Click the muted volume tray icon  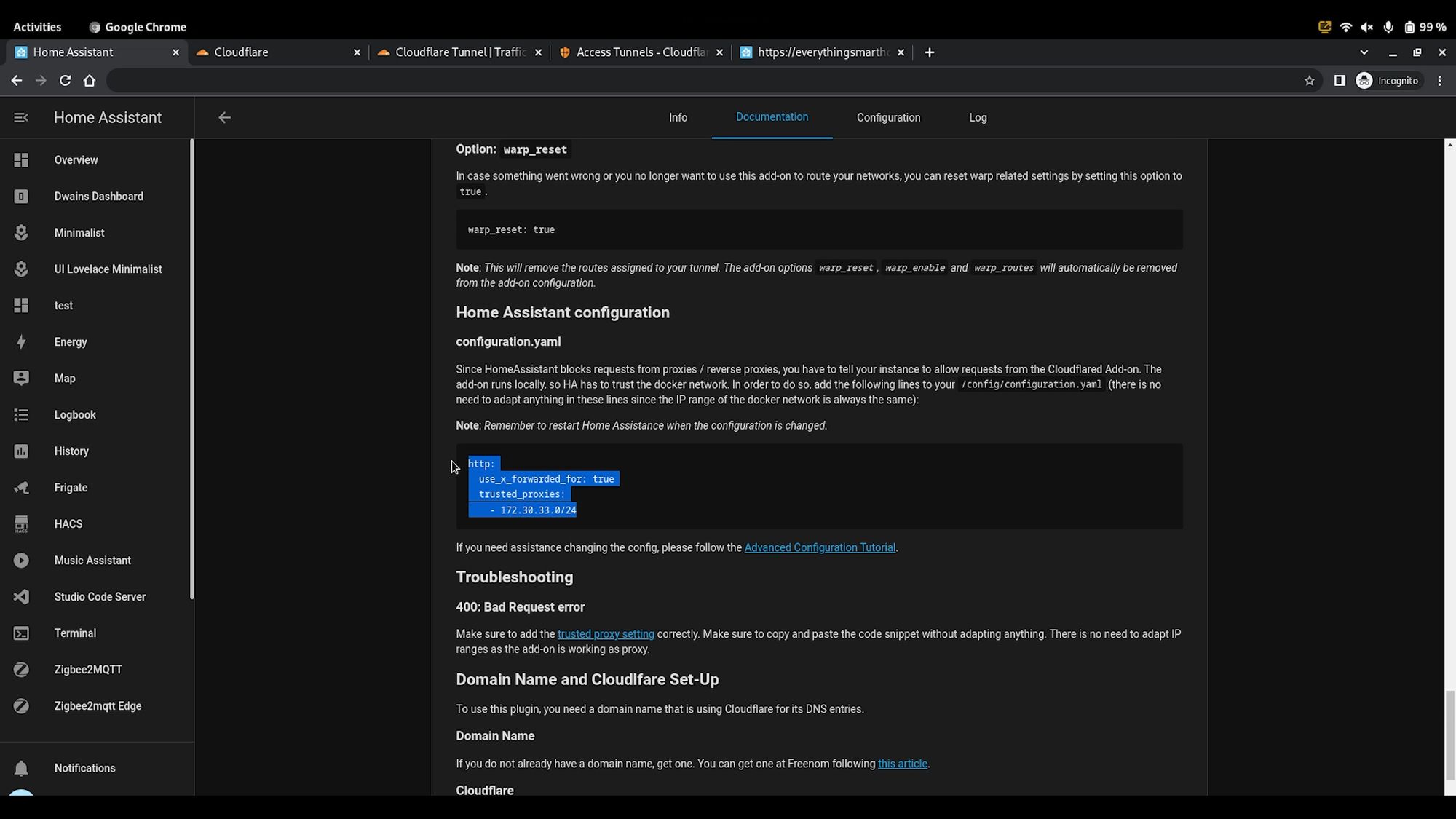coord(1366,27)
